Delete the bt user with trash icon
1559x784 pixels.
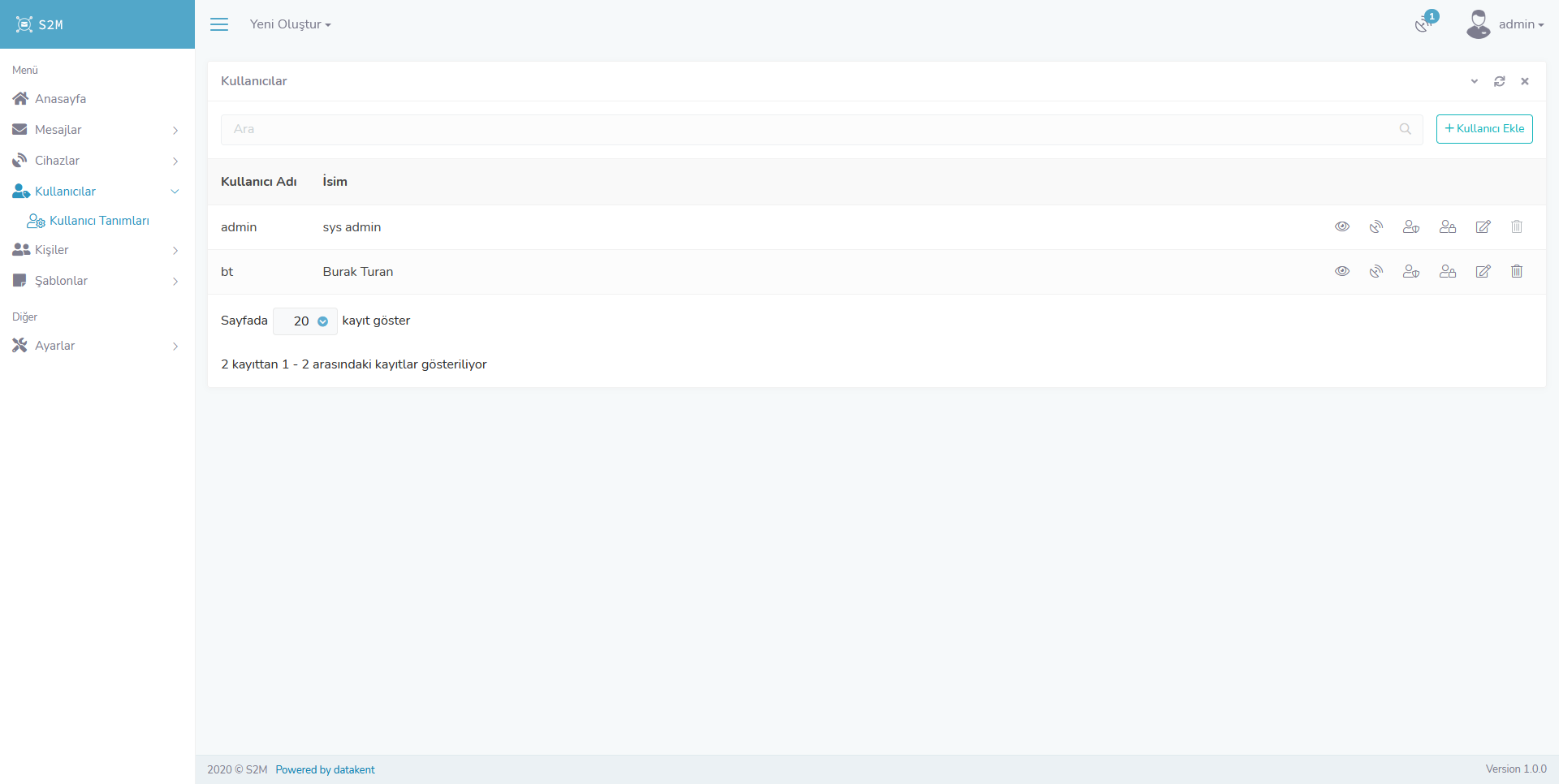(1517, 272)
